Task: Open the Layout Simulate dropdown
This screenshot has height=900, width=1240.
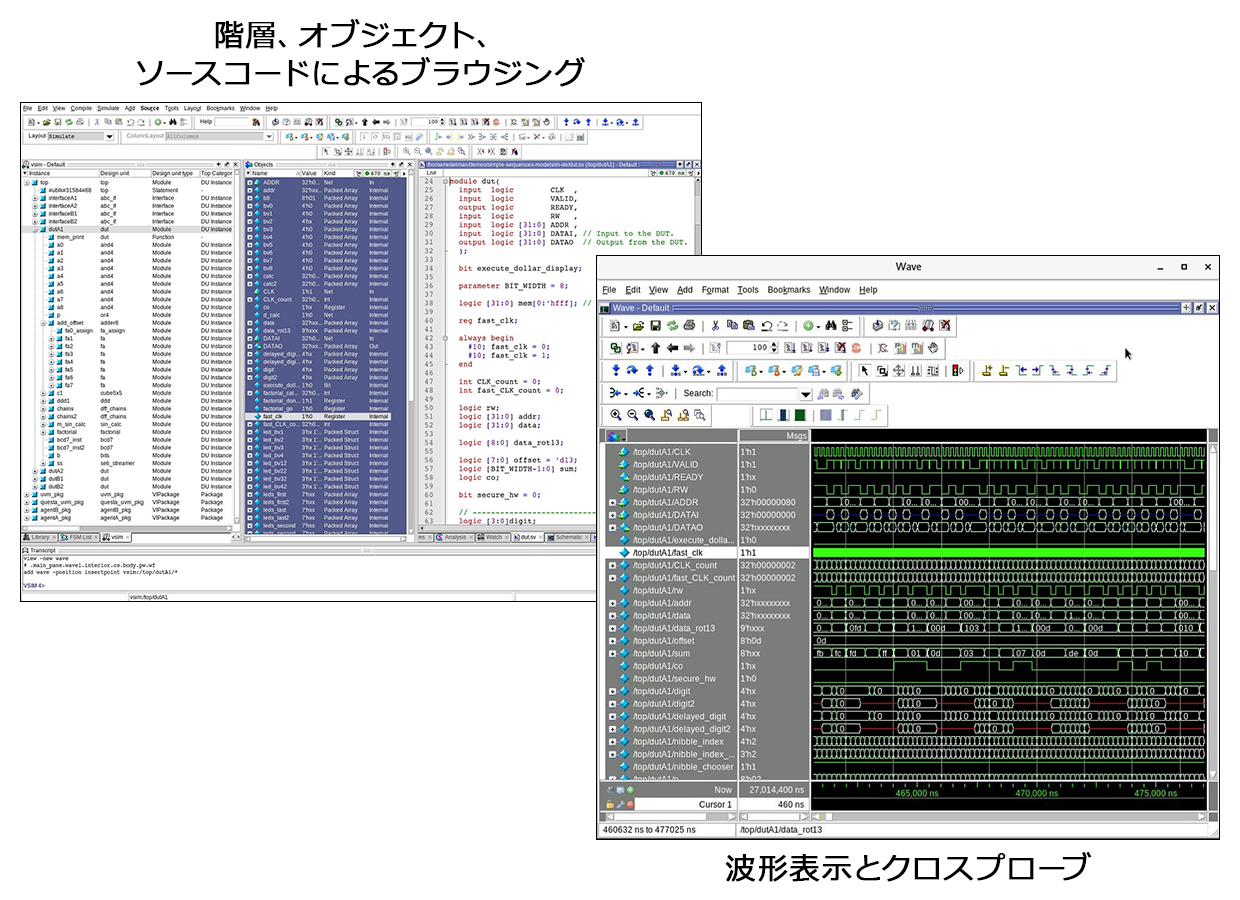Action: (109, 136)
